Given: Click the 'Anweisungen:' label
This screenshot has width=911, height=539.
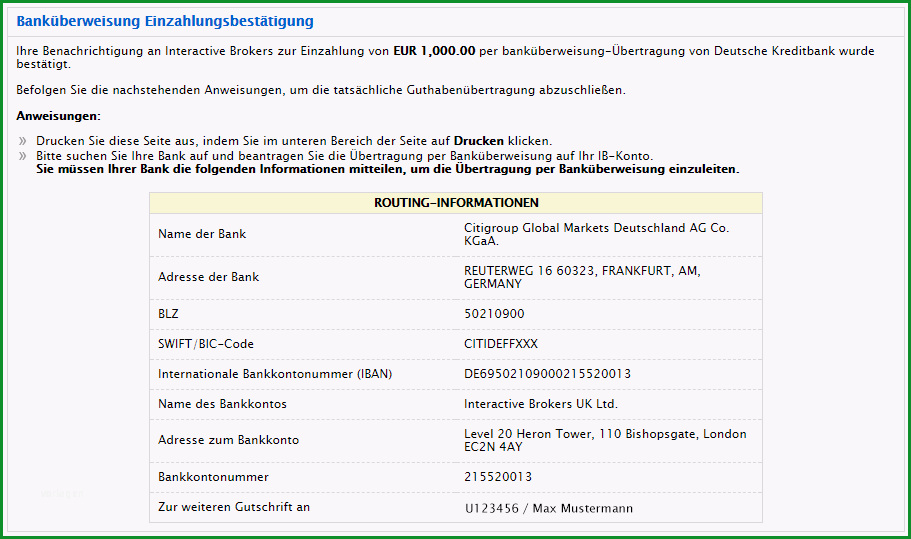Looking at the screenshot, I should pos(58,116).
